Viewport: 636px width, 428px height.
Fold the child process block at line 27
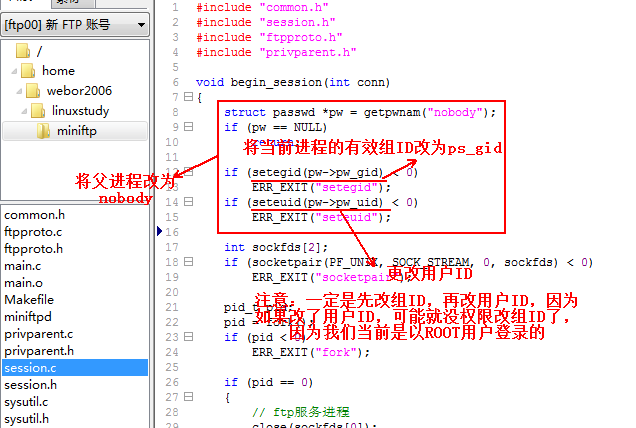[189, 397]
